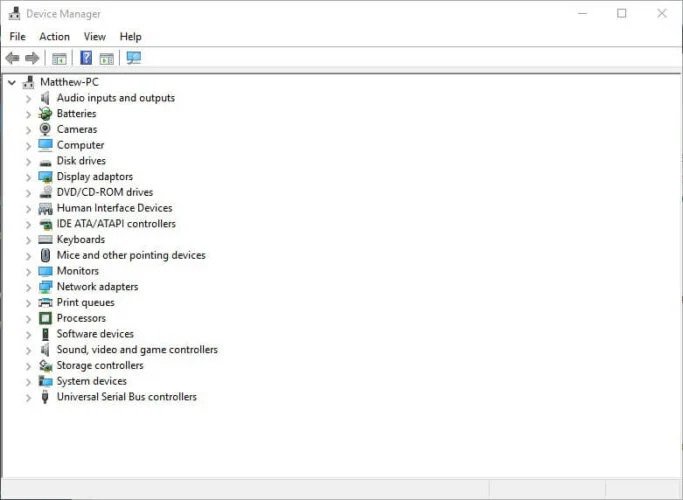Click the Monitors category icon
This screenshot has width=683, height=500.
coord(45,271)
